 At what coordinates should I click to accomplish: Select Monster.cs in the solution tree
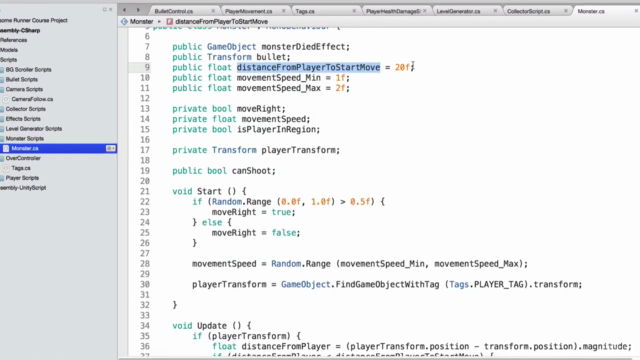point(25,149)
